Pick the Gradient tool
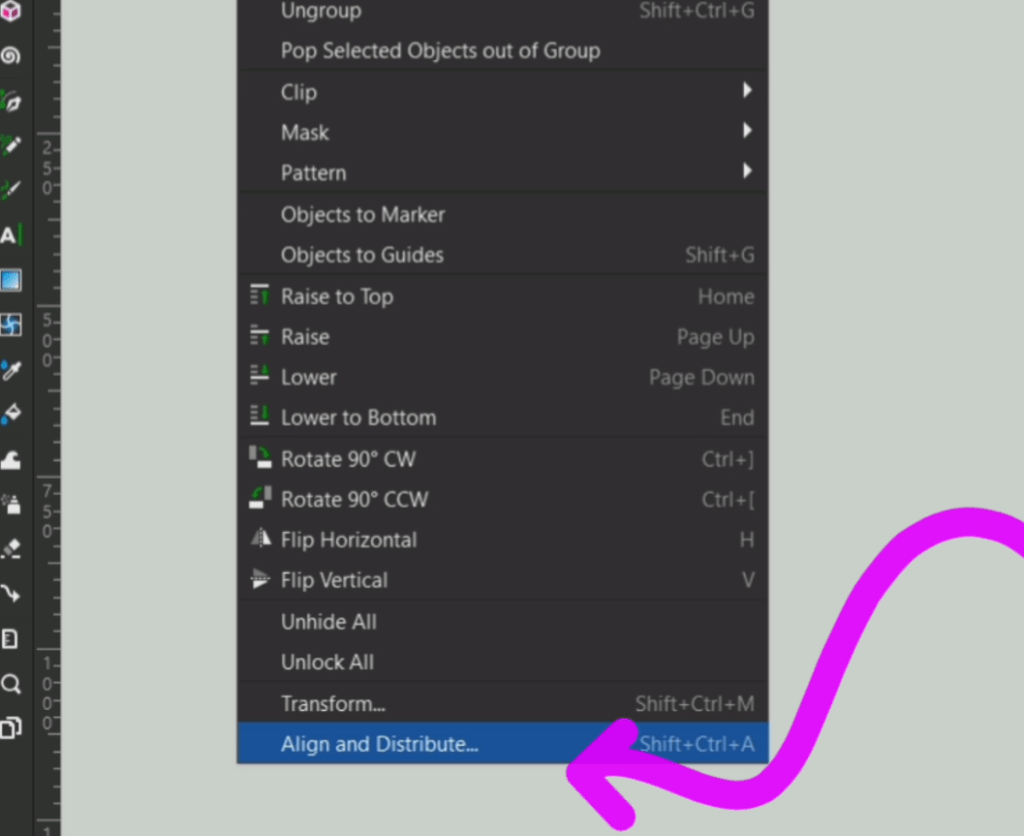 pyautogui.click(x=11, y=280)
